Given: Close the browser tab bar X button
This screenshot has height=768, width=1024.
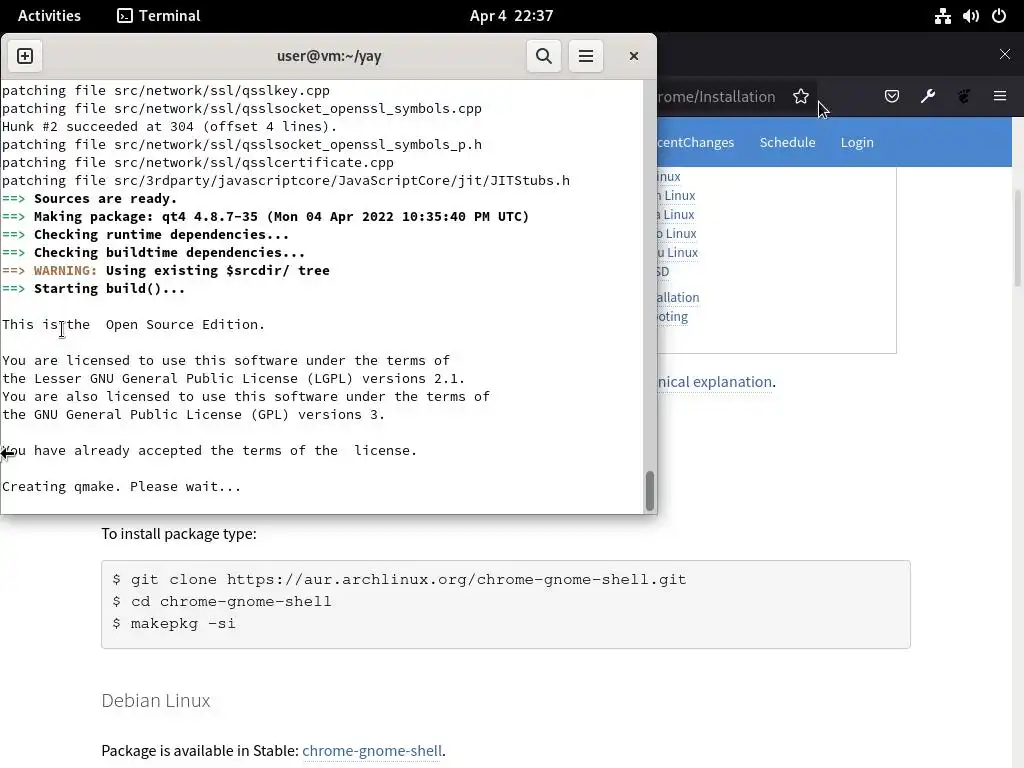Looking at the screenshot, I should [x=1004, y=54].
